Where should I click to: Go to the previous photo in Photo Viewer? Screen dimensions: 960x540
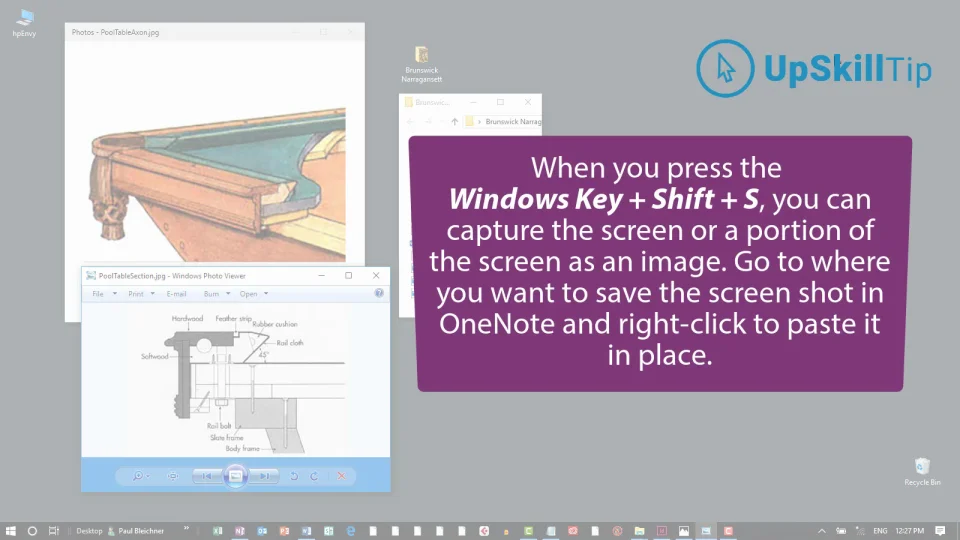click(207, 476)
